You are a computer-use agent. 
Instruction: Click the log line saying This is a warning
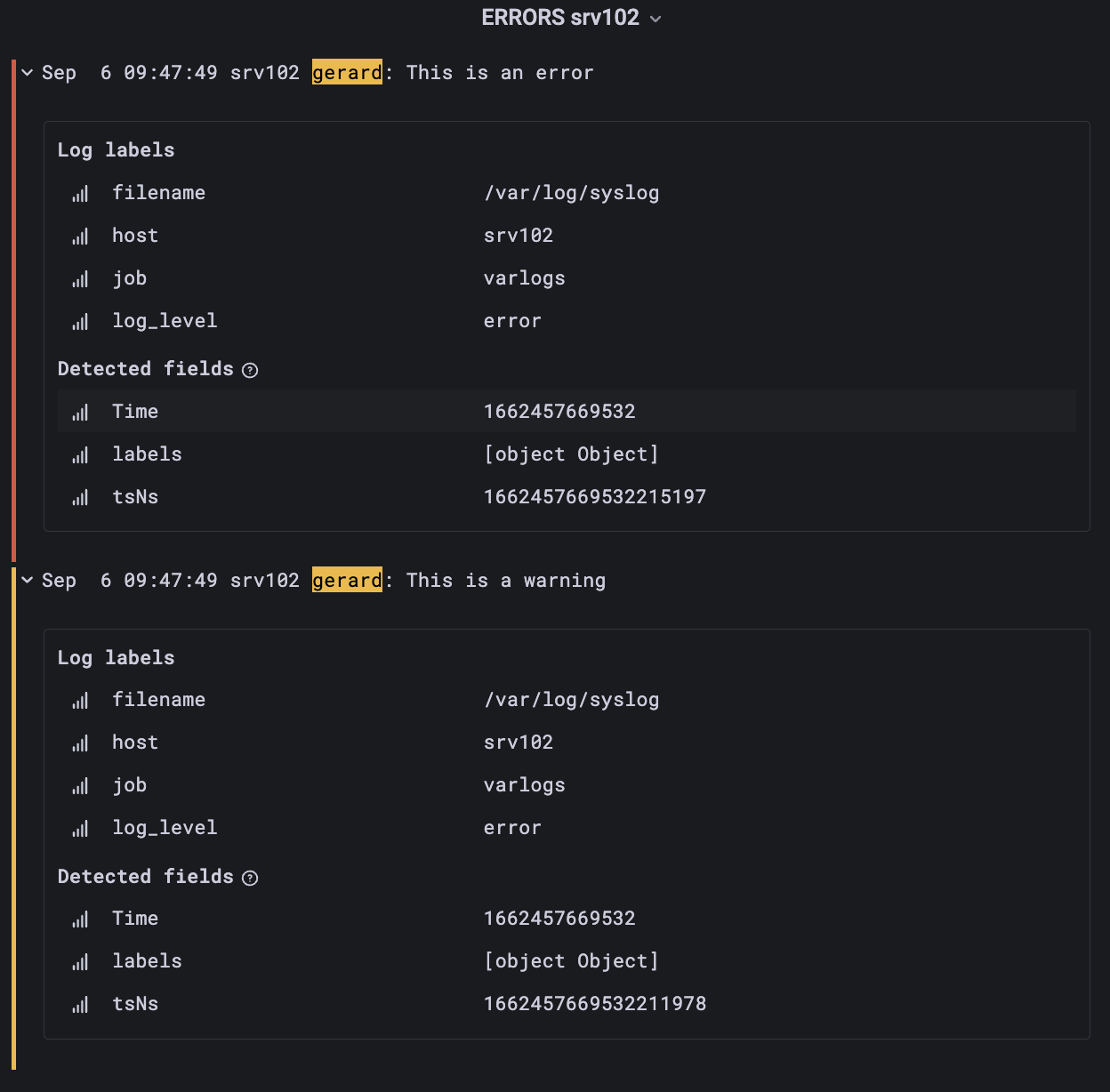(505, 580)
